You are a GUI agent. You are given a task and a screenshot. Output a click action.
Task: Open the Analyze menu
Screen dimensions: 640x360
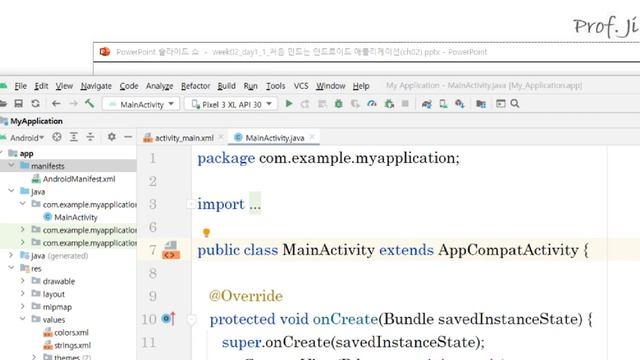click(159, 86)
